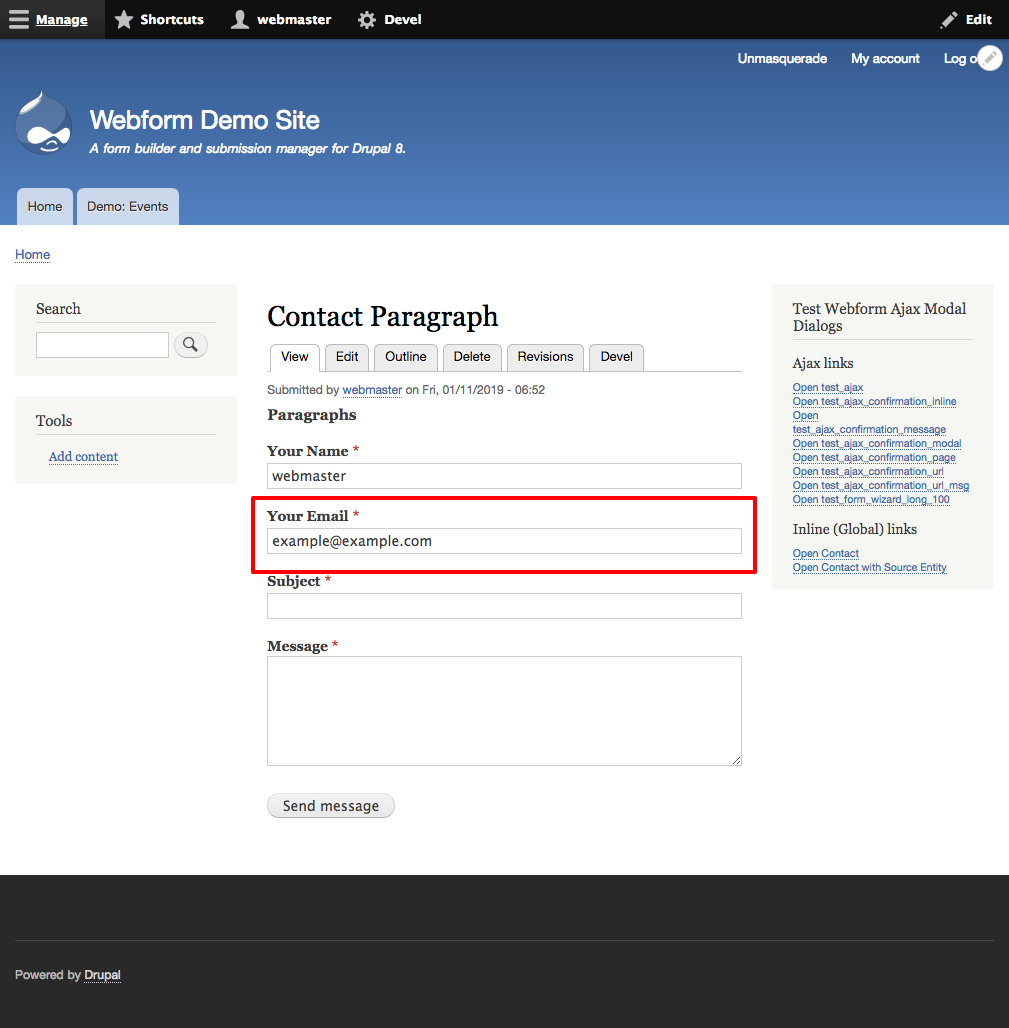Open the Revisions tab
The image size is (1009, 1028).
click(x=544, y=357)
